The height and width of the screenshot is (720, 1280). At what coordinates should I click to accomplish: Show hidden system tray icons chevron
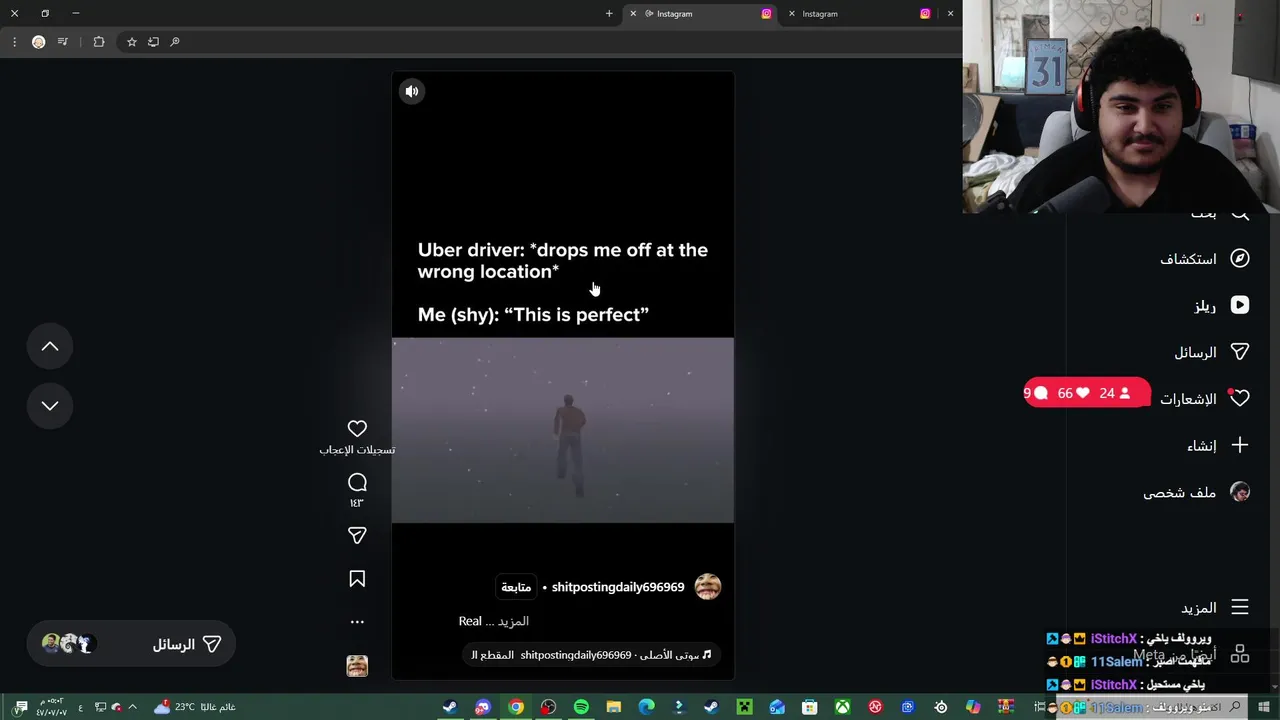(x=132, y=707)
